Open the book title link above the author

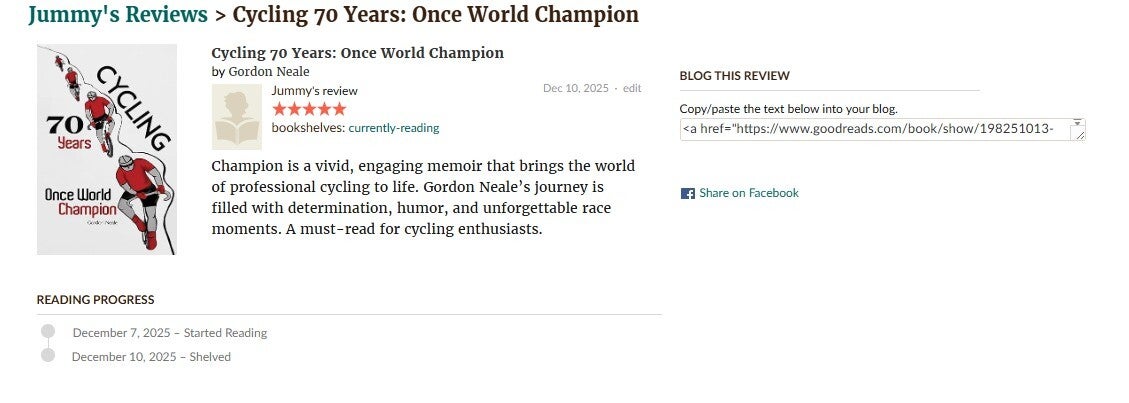(357, 53)
